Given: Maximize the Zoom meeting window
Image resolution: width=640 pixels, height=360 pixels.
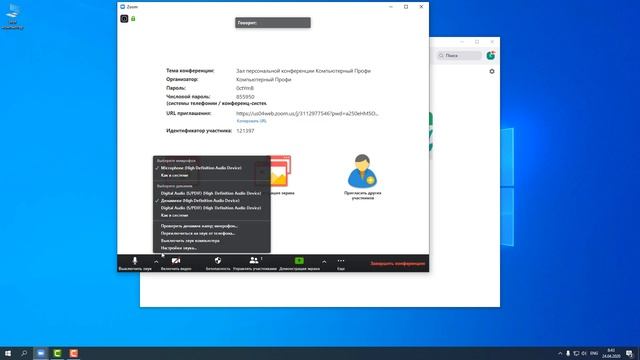Looking at the screenshot, I should click(406, 7).
